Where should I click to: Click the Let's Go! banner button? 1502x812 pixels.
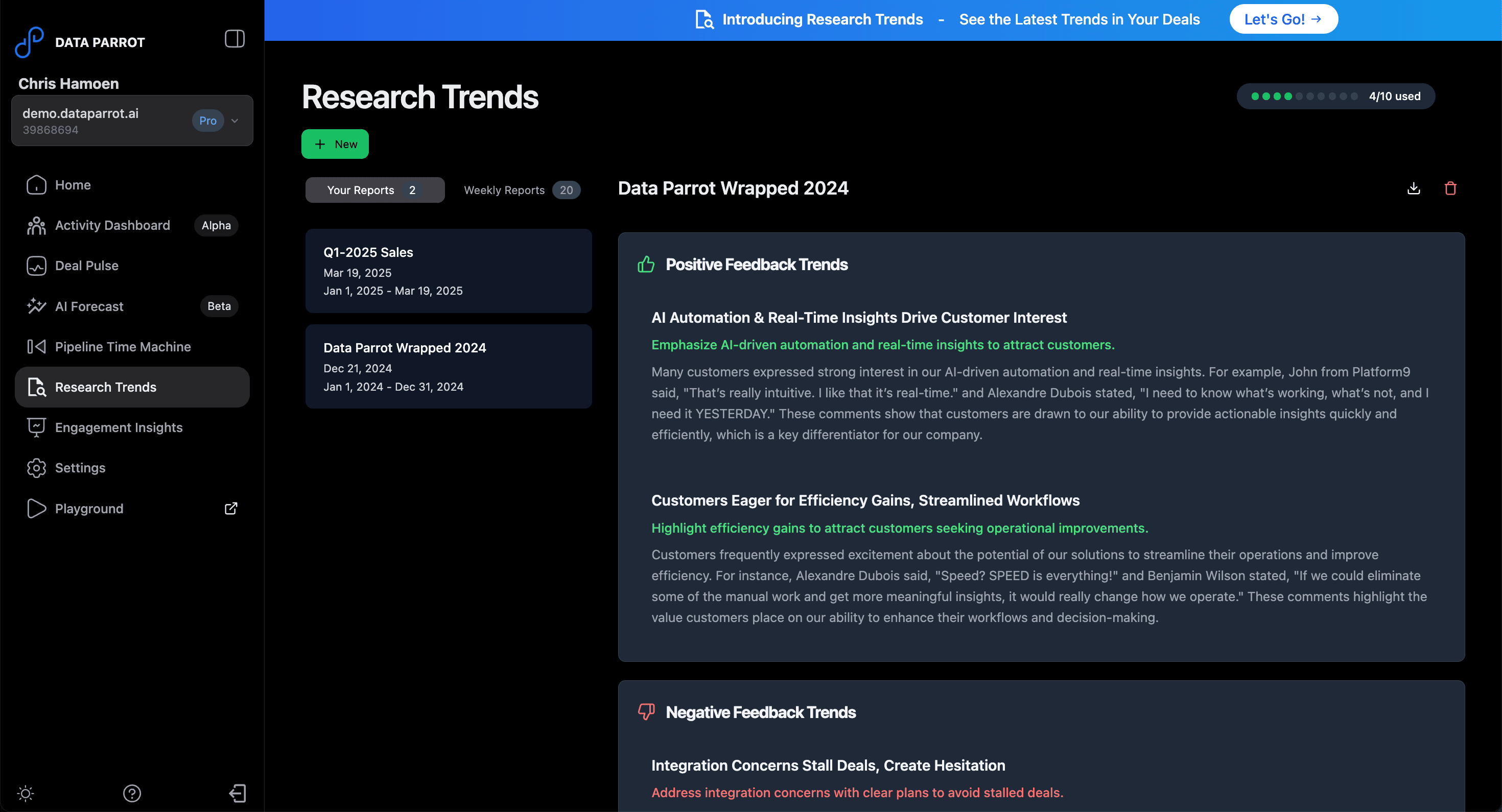point(1283,19)
